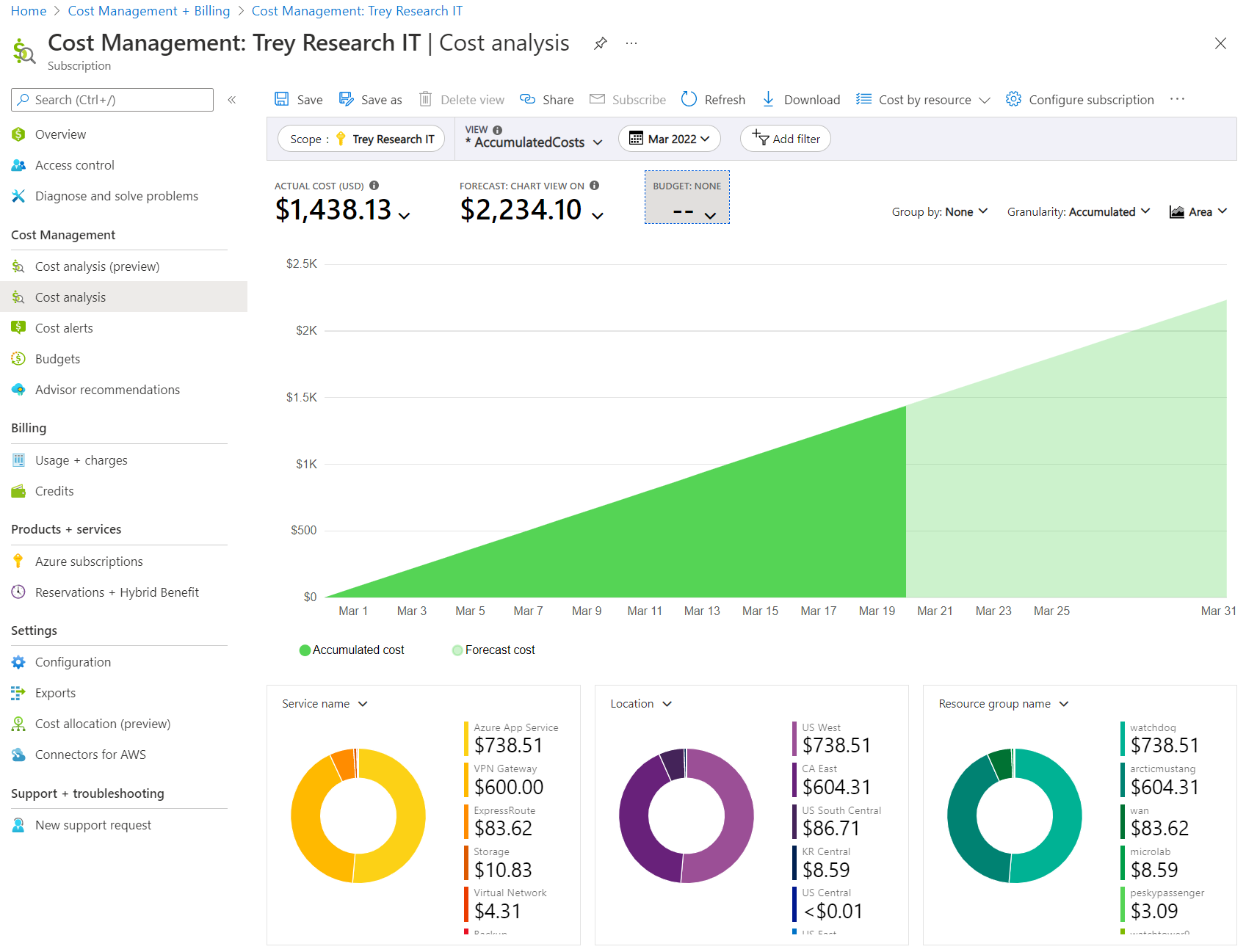1246x952 pixels.
Task: Click the Azure App Service color bar
Action: click(466, 739)
